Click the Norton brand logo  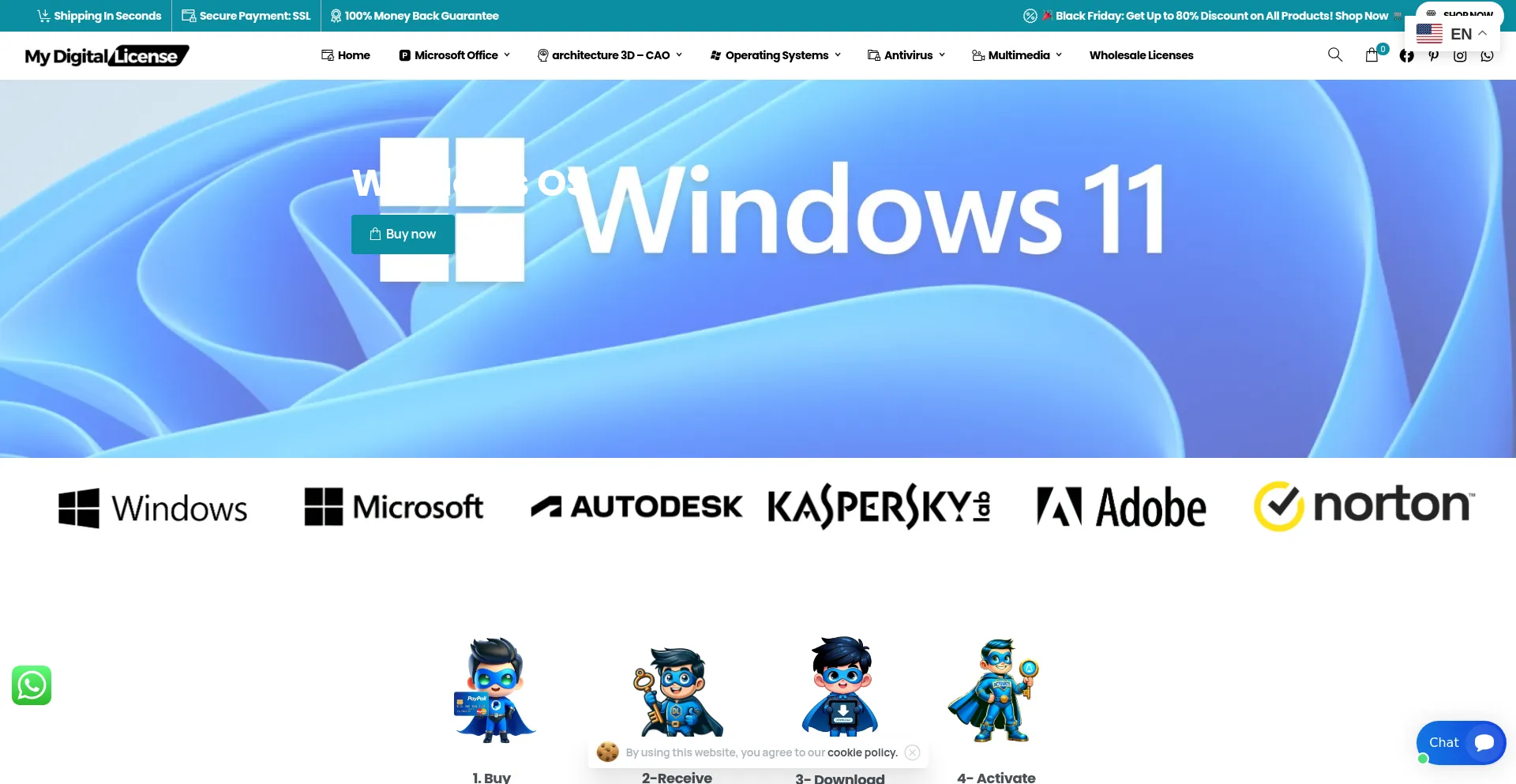click(1364, 506)
